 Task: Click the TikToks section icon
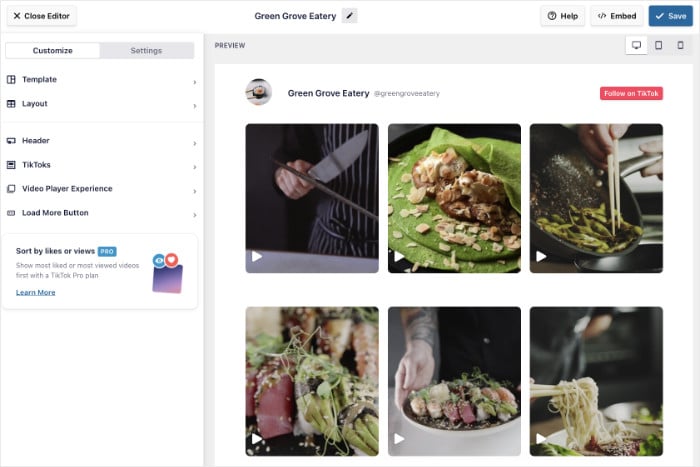tap(11, 165)
